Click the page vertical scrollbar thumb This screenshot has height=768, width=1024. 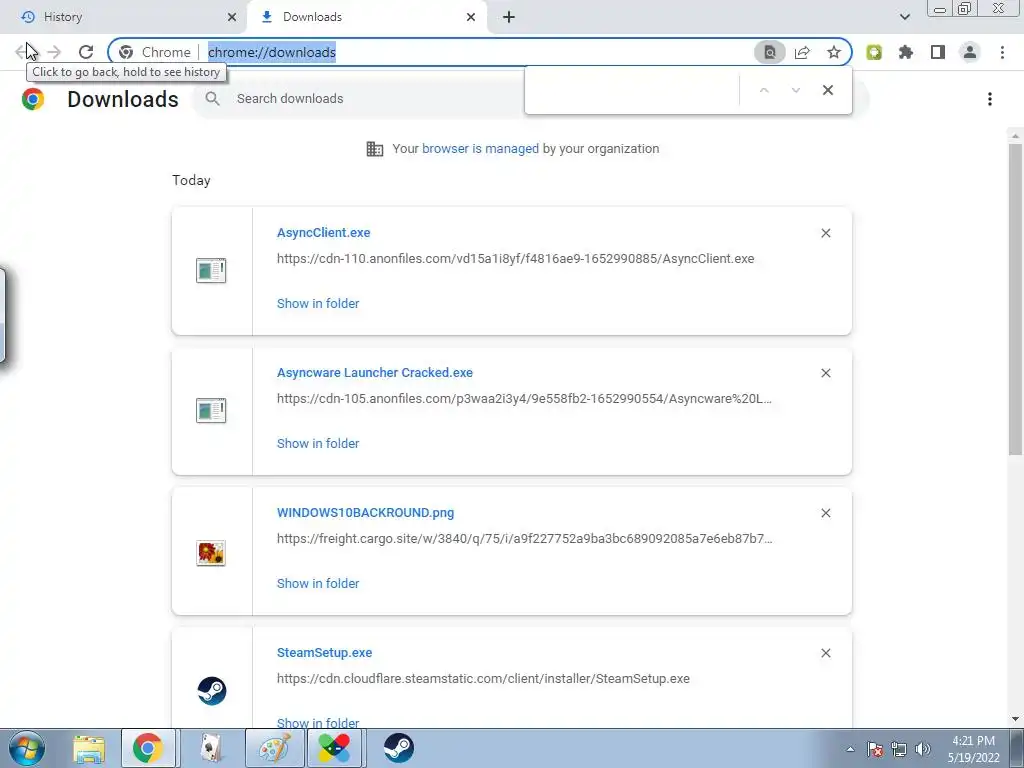coord(1015,299)
